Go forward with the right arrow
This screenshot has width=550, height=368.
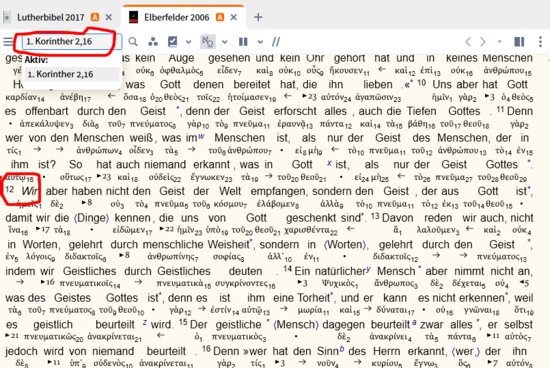[483, 42]
